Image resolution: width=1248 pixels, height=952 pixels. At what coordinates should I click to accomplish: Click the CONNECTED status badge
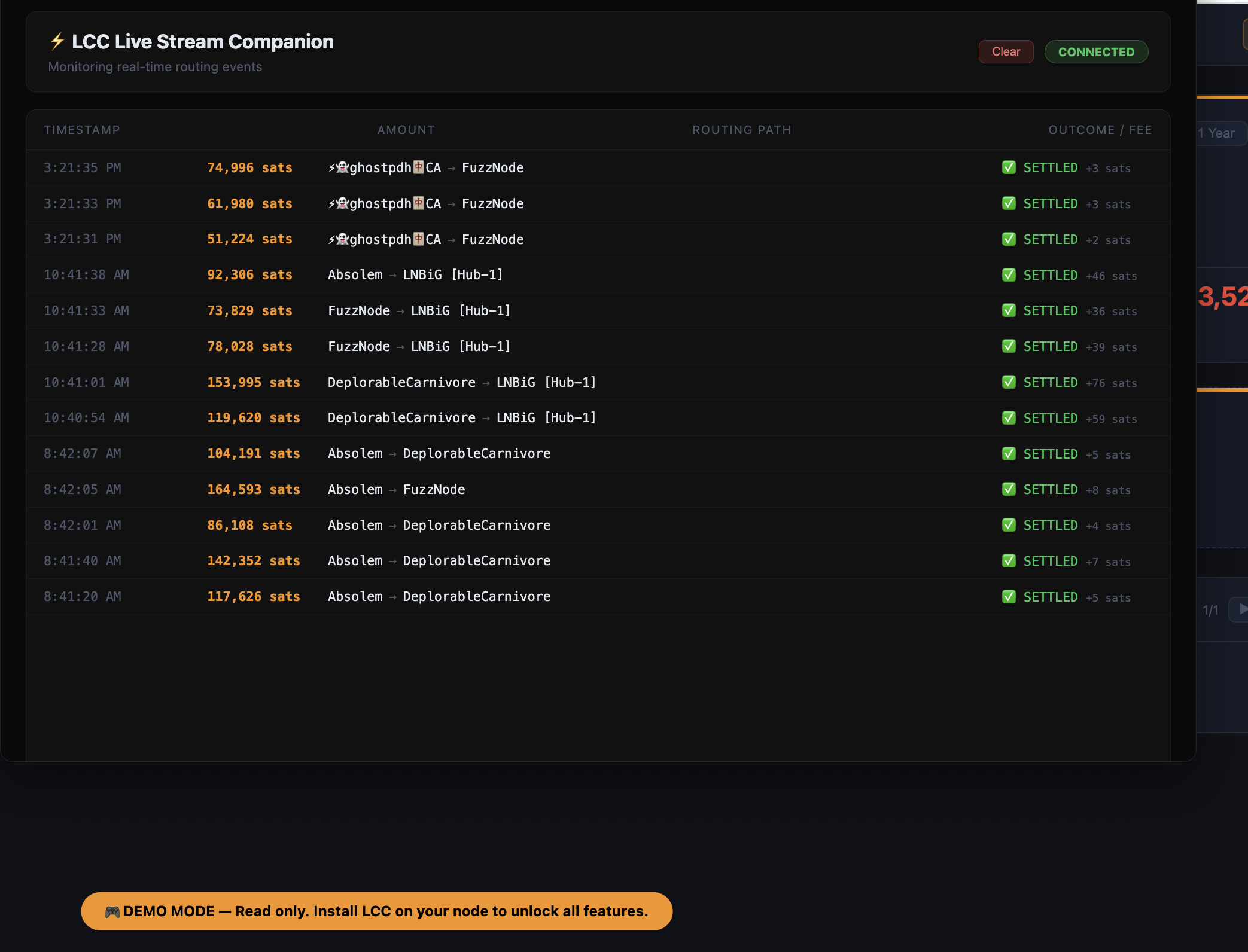click(x=1096, y=52)
